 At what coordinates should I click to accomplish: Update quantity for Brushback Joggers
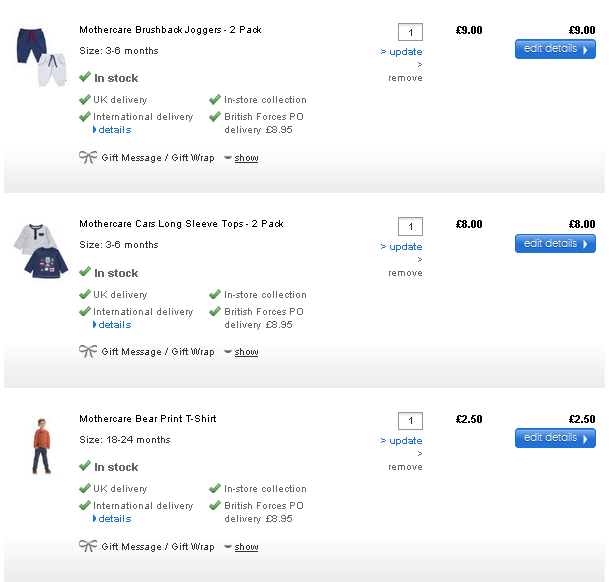405,52
